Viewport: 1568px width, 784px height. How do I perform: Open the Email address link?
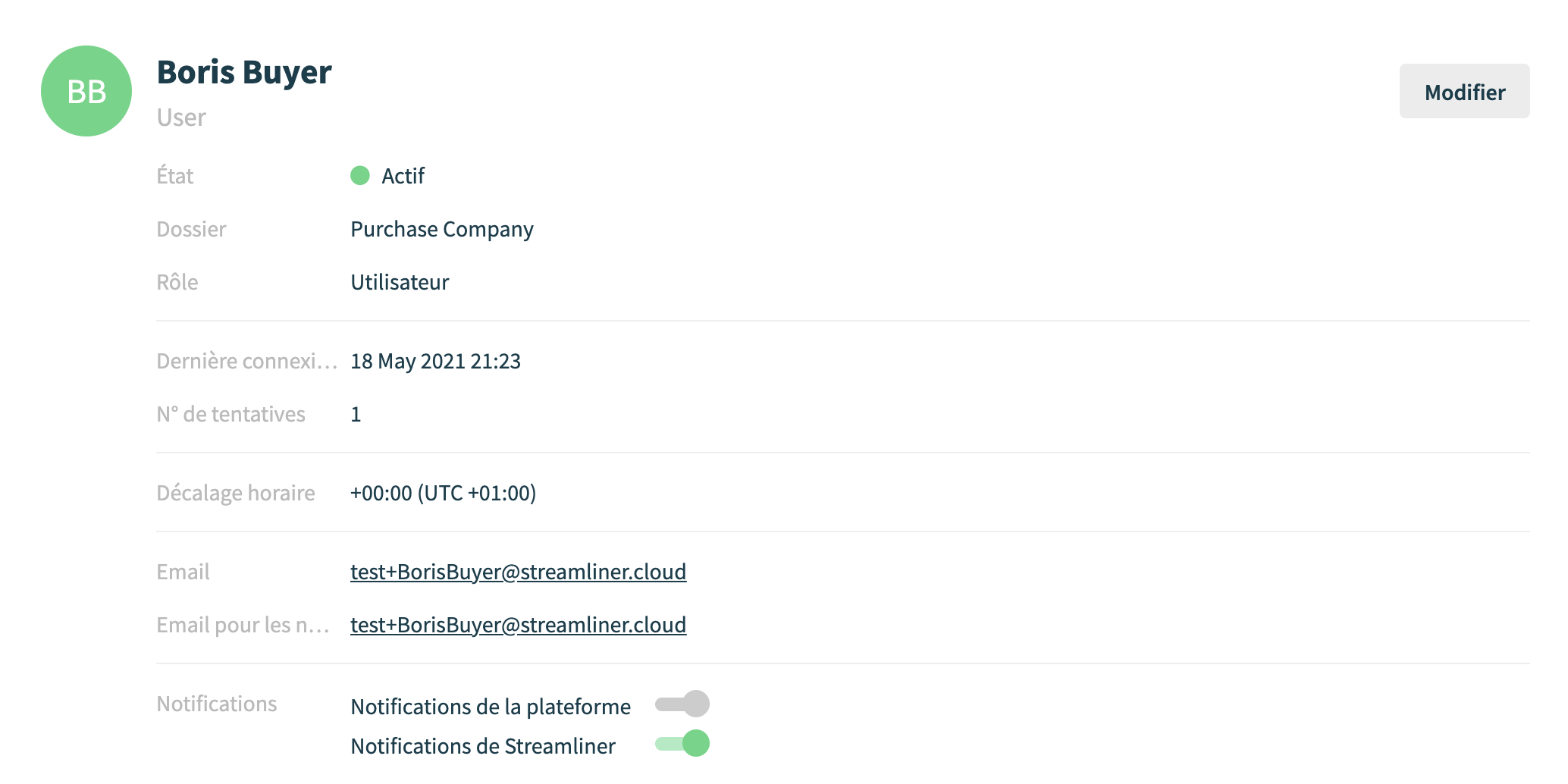[x=518, y=572]
